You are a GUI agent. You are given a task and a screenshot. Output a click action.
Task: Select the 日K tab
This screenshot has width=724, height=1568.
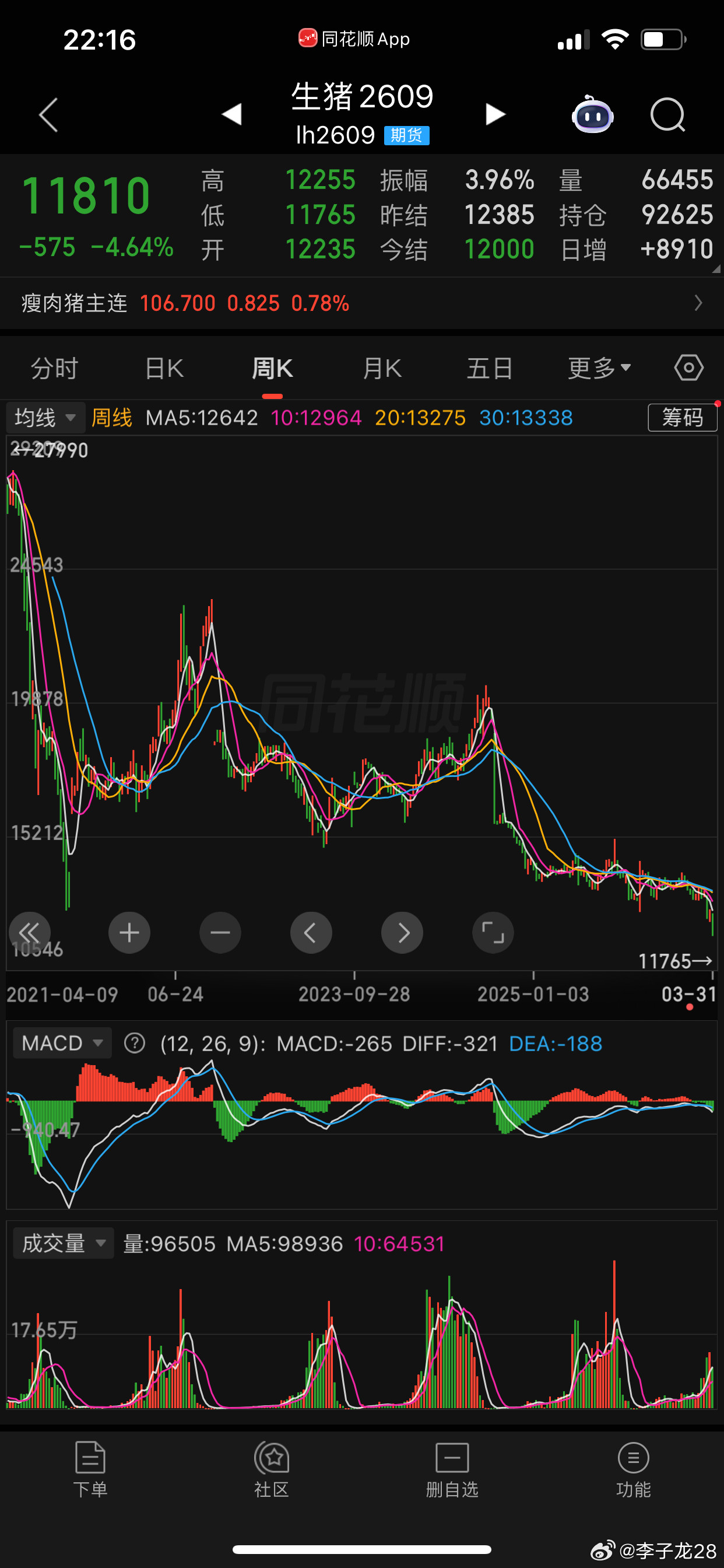pyautogui.click(x=164, y=368)
